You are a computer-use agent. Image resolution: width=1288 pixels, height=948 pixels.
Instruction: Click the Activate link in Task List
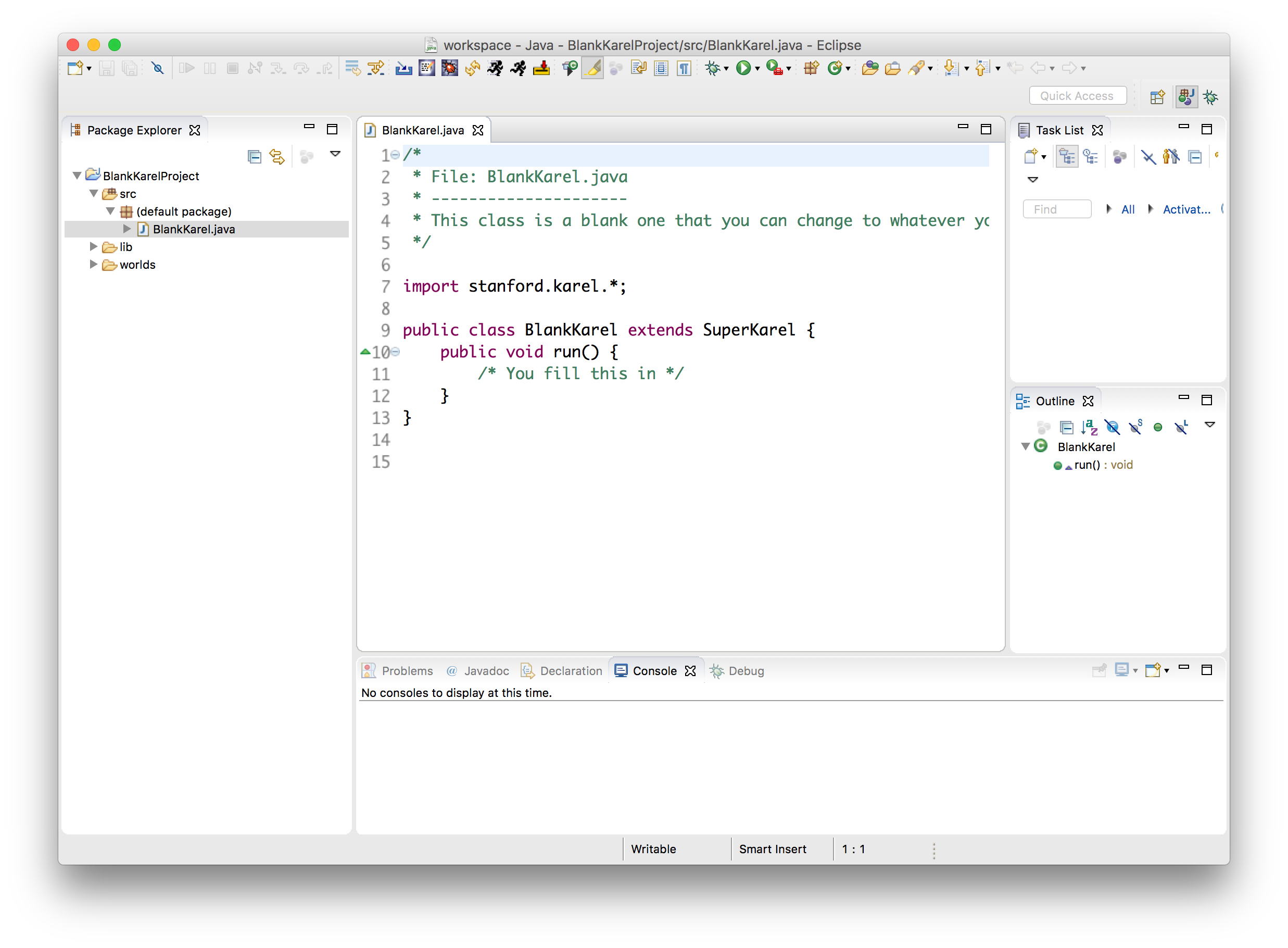click(x=1186, y=209)
